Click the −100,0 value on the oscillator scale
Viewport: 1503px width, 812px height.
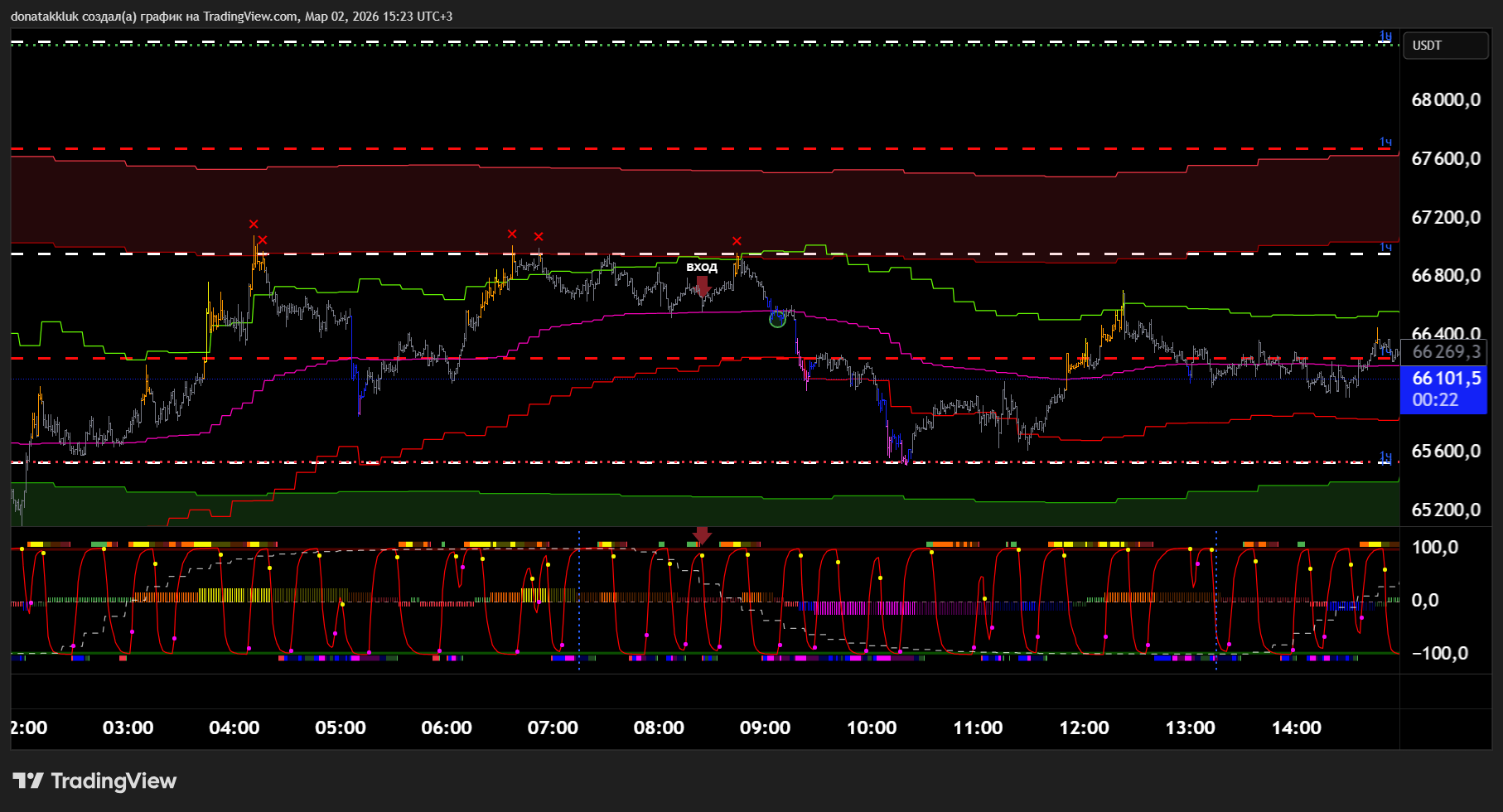coord(1439,653)
